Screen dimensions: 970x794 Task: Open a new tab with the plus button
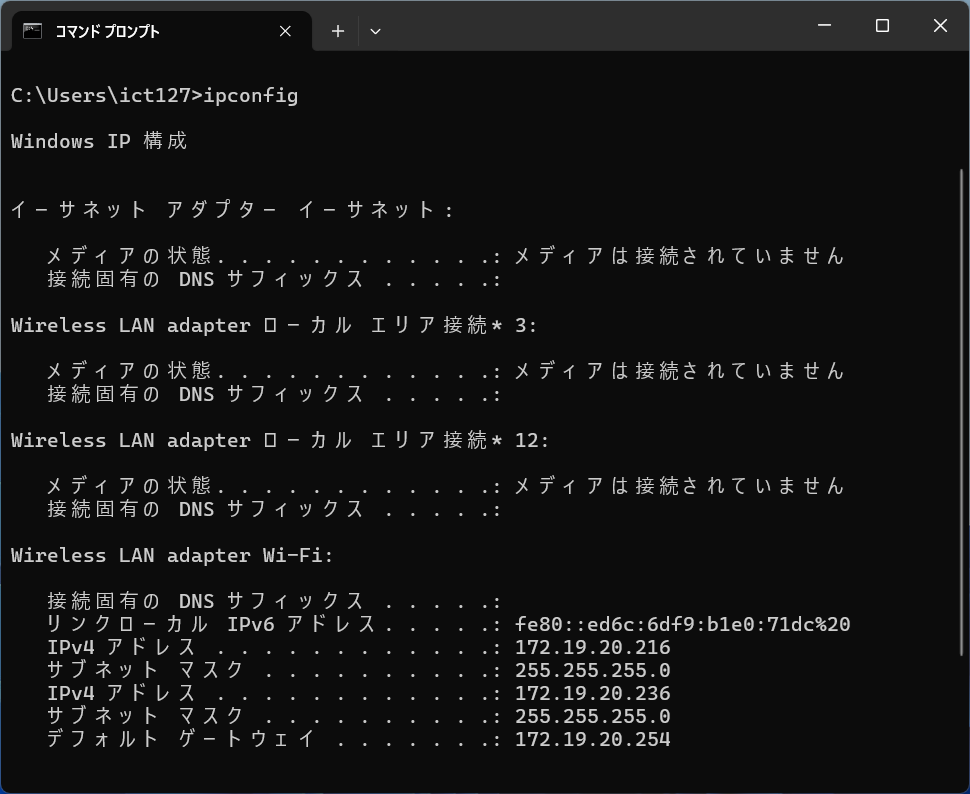pos(338,31)
